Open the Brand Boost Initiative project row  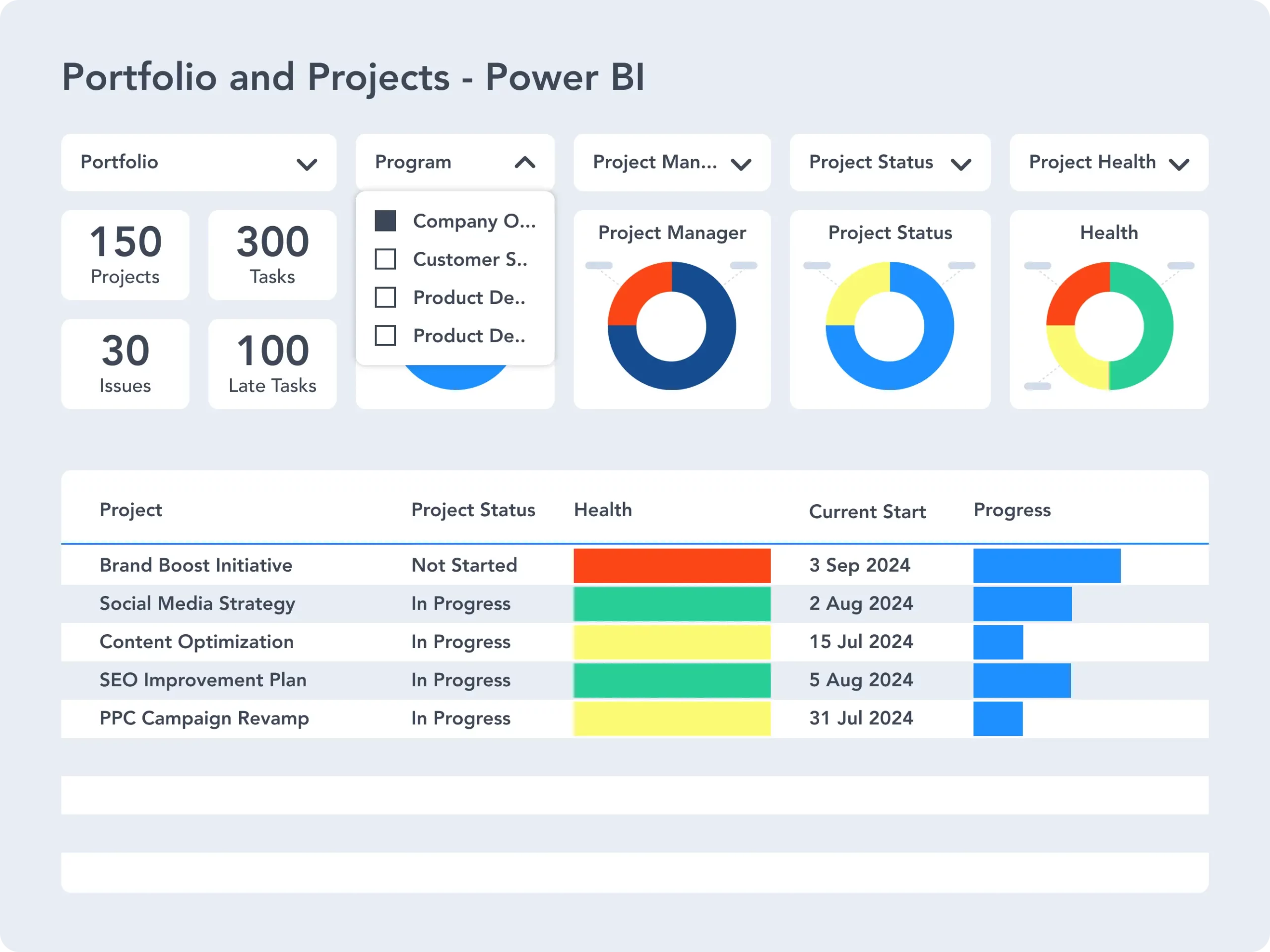[196, 565]
